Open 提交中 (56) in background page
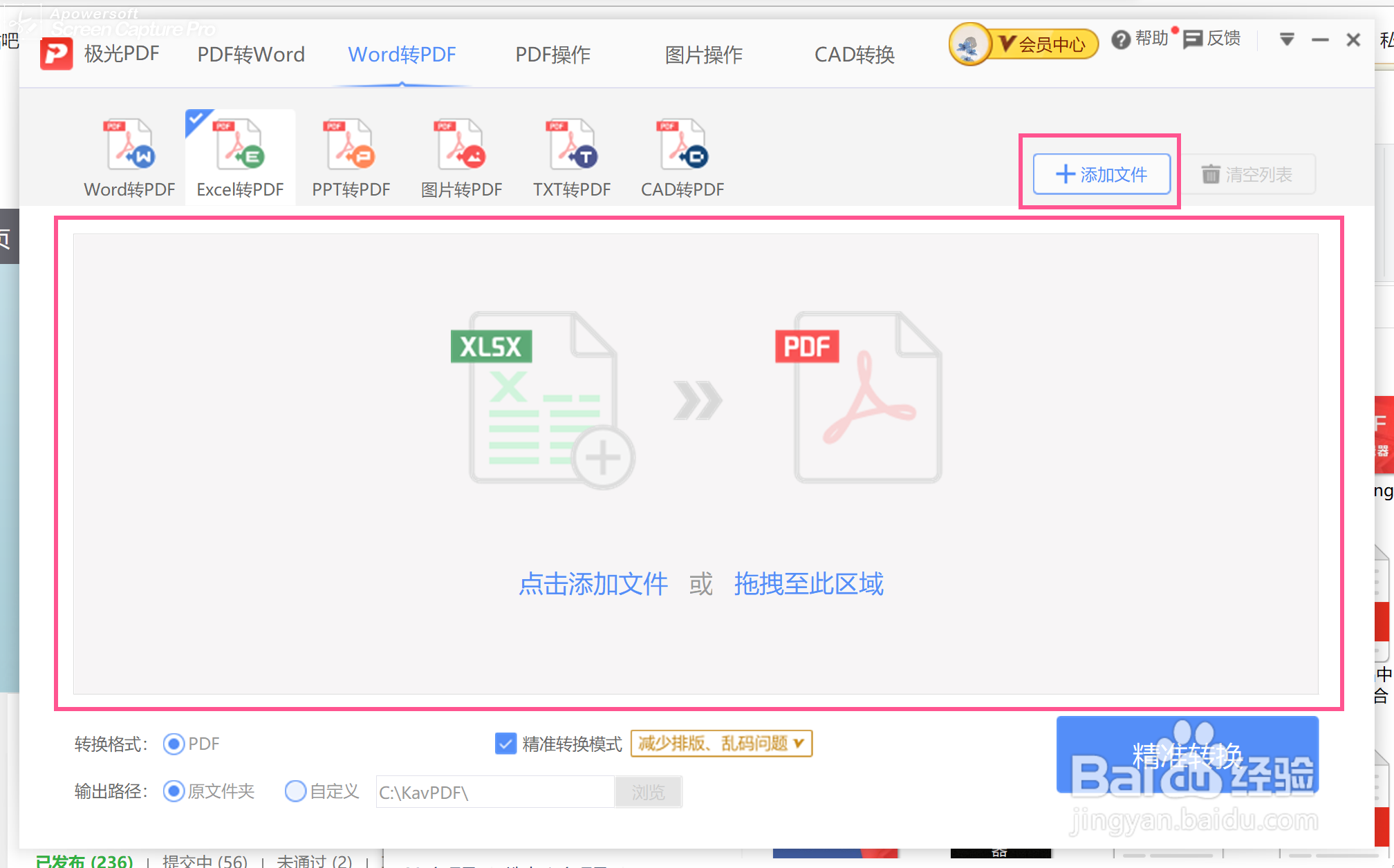 pos(205,861)
